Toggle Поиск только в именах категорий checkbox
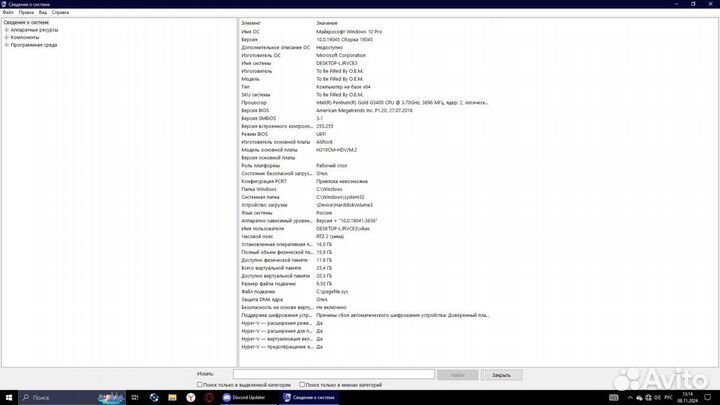The width and height of the screenshot is (720, 405). (303, 384)
